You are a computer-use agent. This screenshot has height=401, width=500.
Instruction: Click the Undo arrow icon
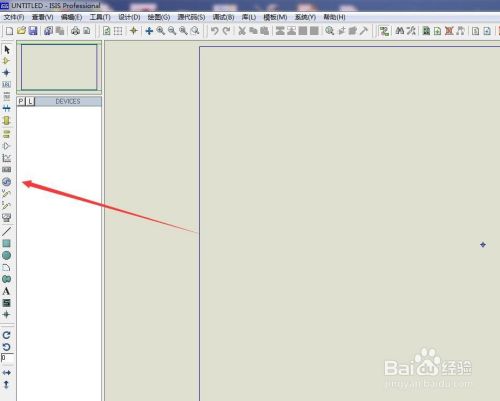pos(215,31)
